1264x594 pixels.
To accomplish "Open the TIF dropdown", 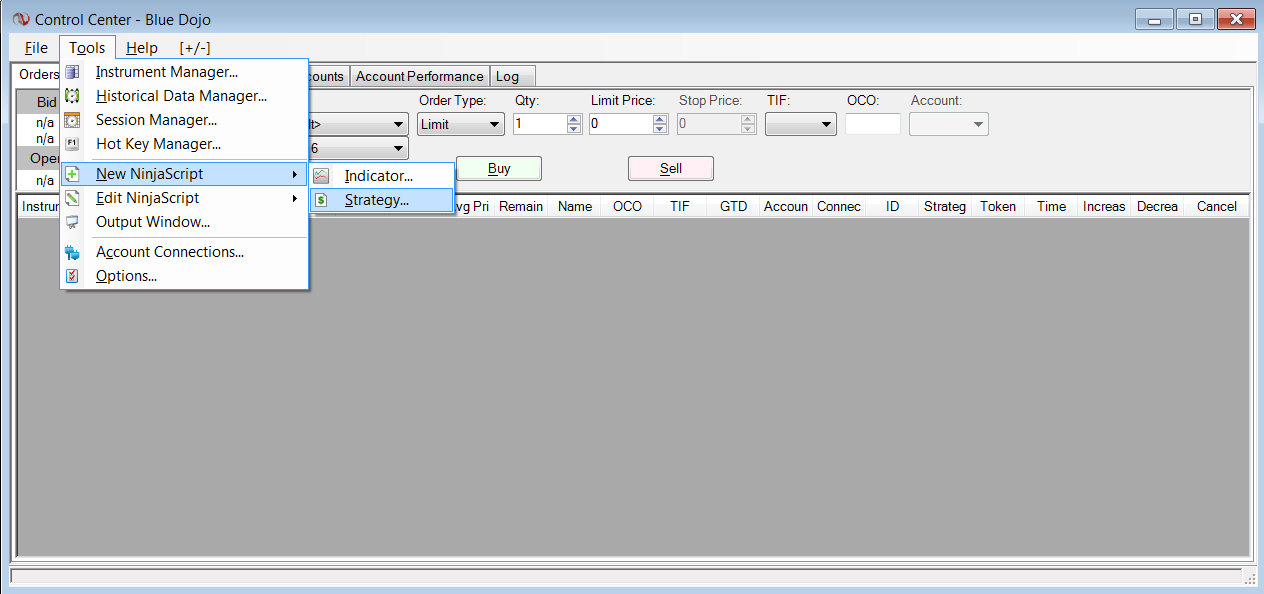I will click(x=801, y=124).
